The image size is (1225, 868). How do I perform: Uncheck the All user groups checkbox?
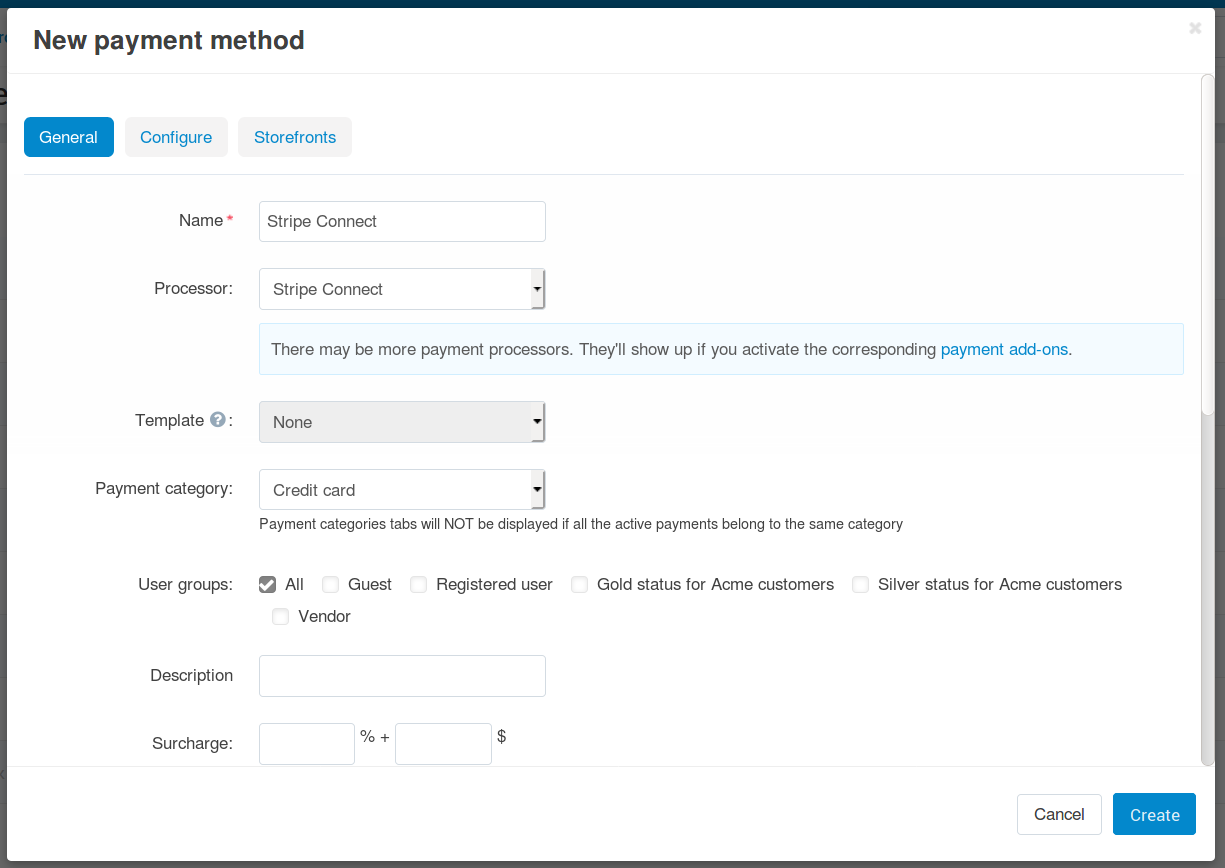[267, 585]
